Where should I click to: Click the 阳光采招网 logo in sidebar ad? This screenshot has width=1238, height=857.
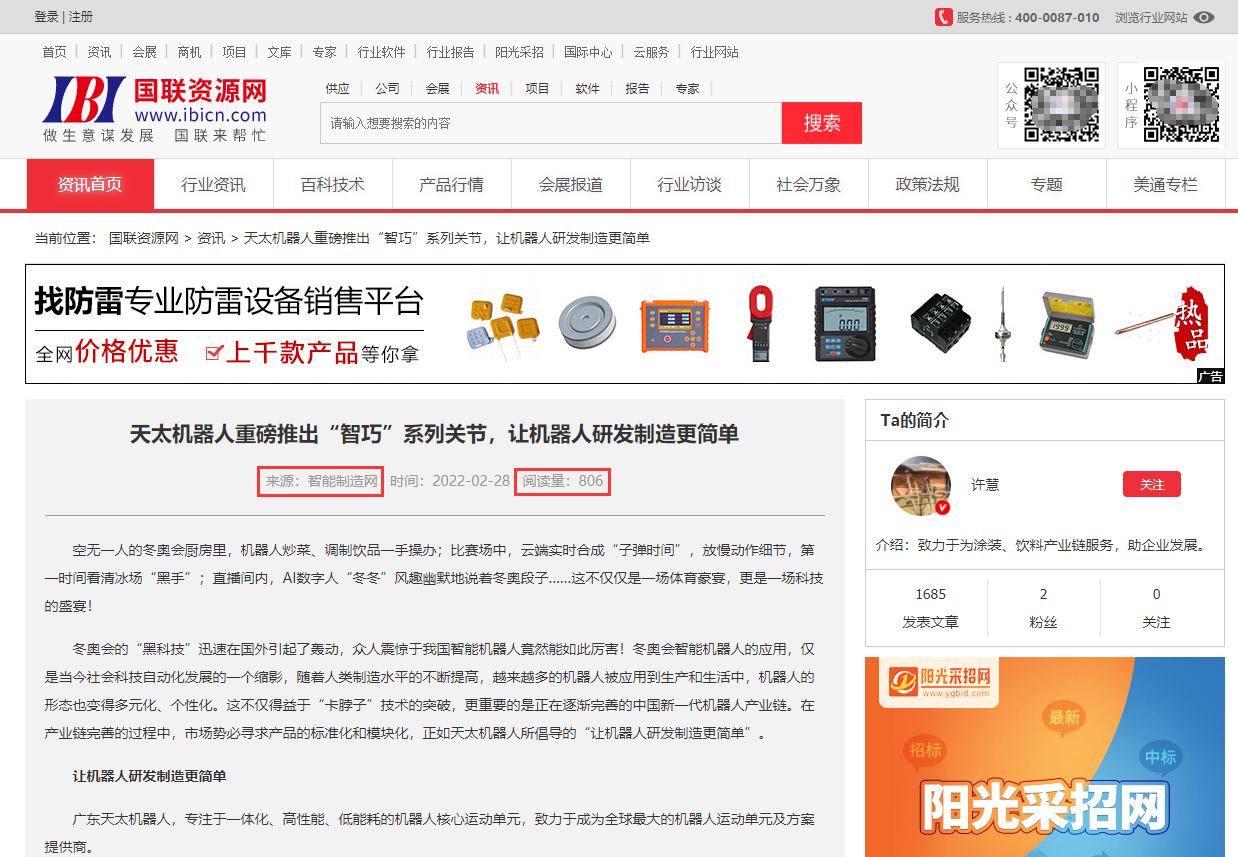pos(940,683)
